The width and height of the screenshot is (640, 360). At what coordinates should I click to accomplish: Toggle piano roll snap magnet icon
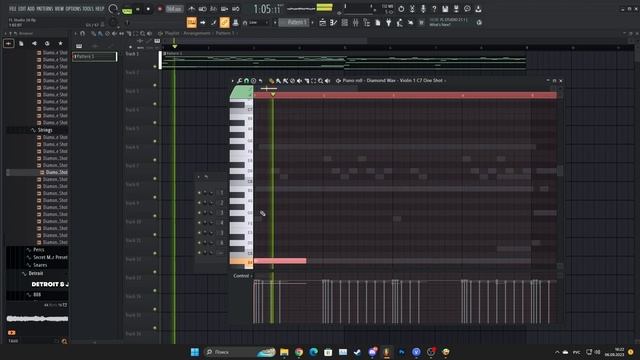(247, 81)
